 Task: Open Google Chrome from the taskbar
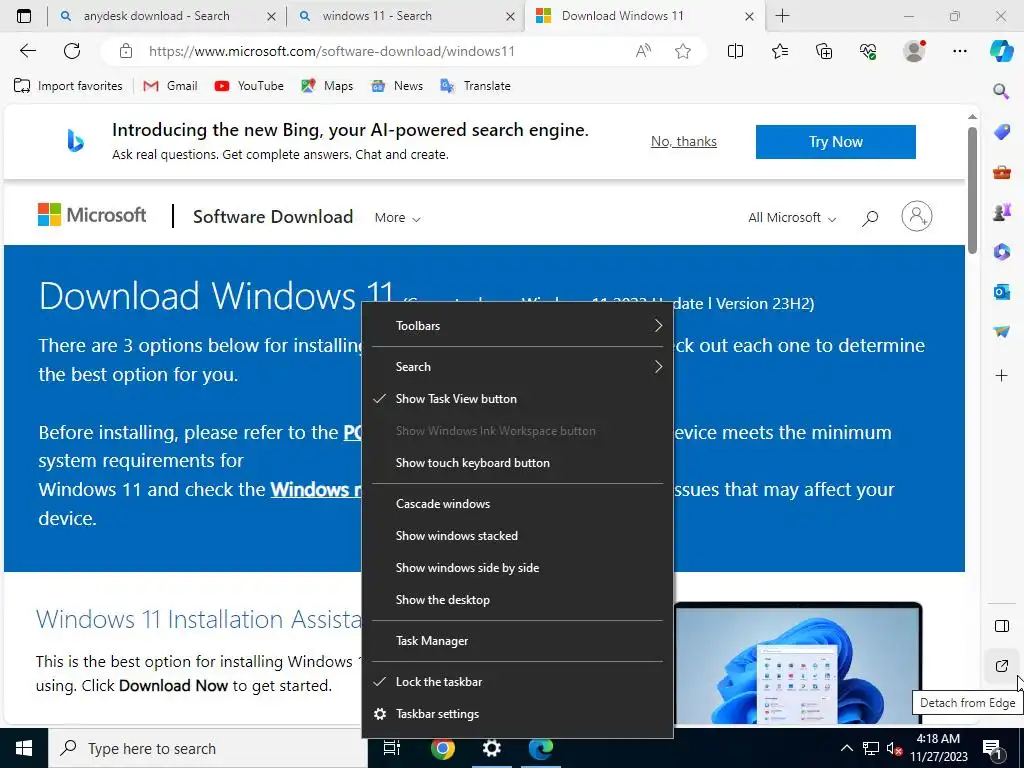pyautogui.click(x=443, y=748)
